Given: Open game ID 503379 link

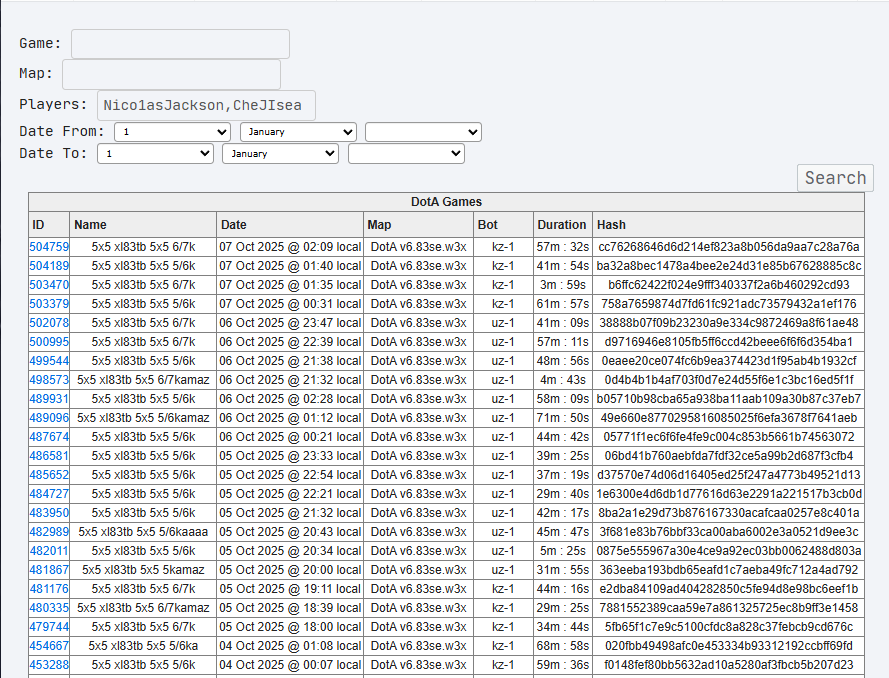Looking at the screenshot, I should (x=49, y=304).
